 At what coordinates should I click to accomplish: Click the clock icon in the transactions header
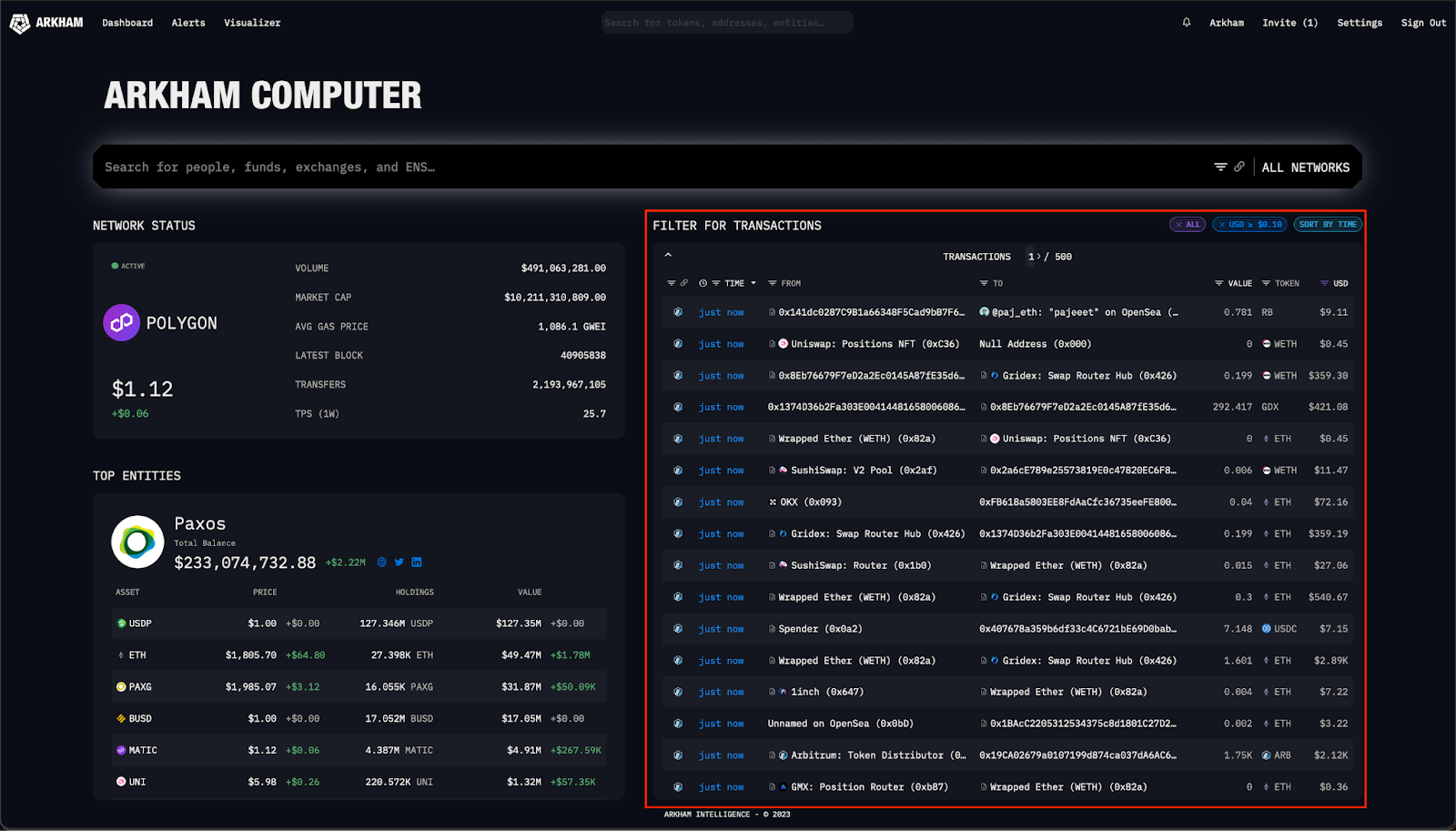pos(703,283)
